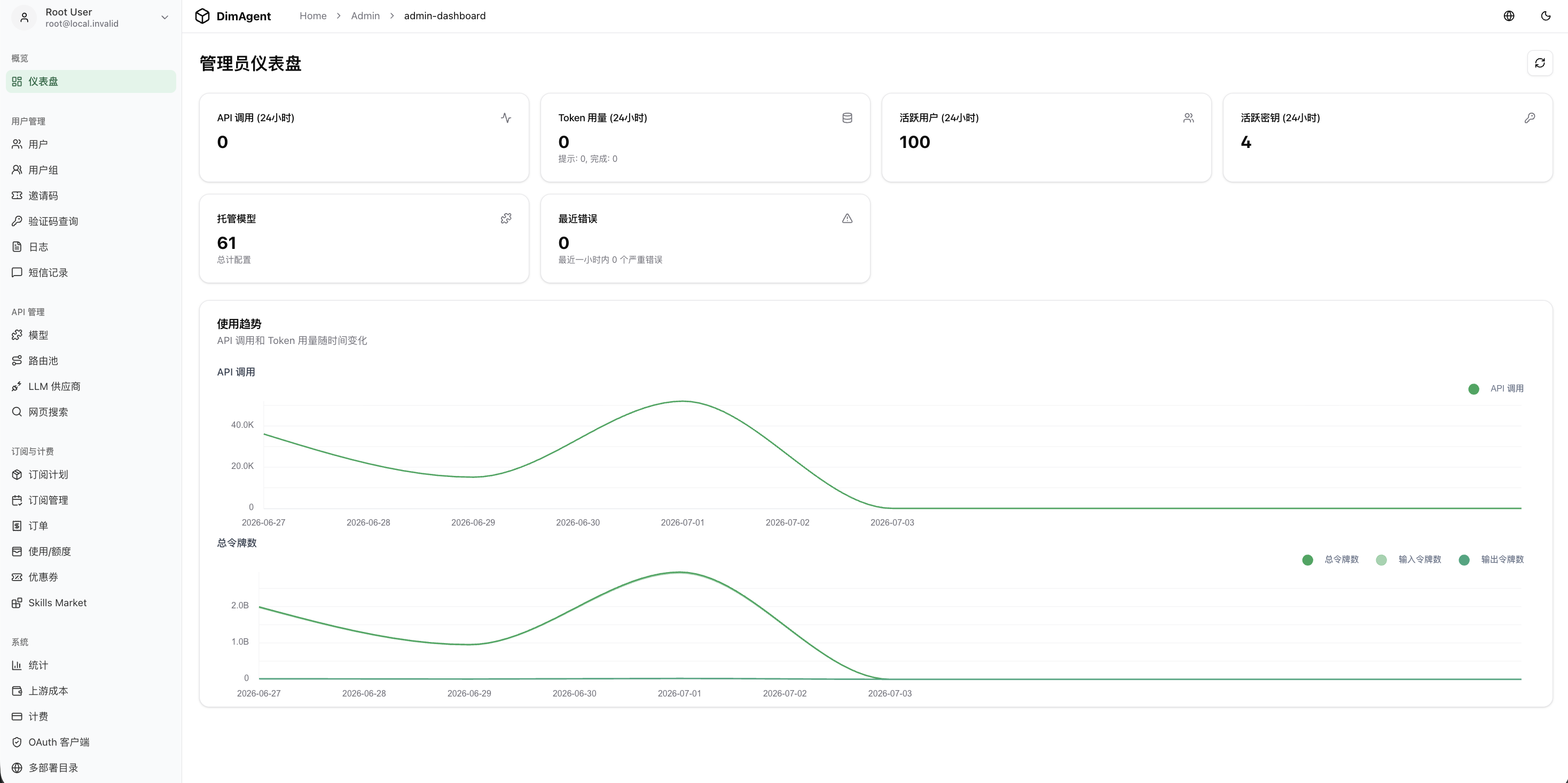Click the 订阅管理 calendar icon
Screen dimensions: 1568x783
[x=17, y=500]
